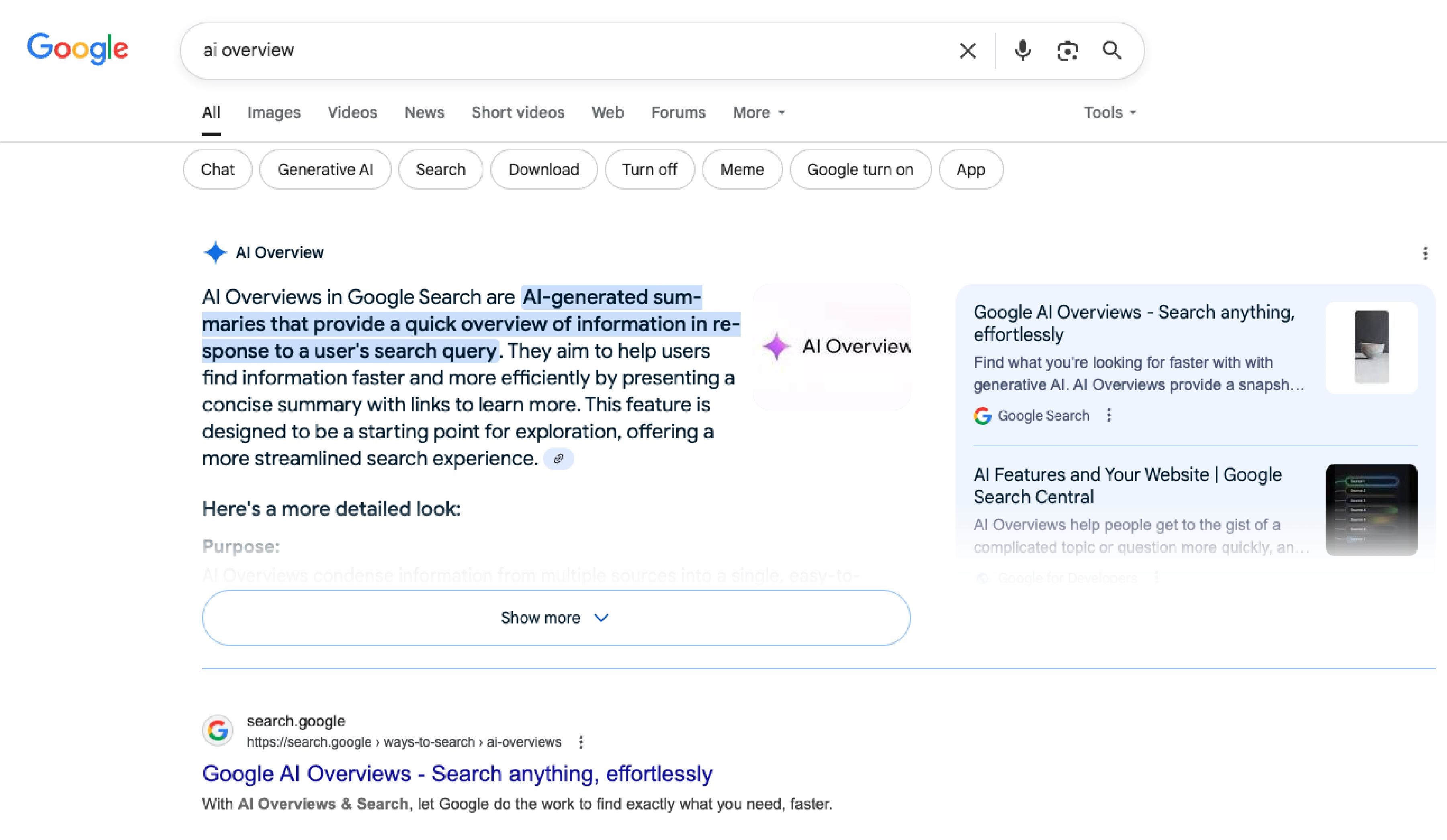1447x840 pixels.
Task: Select the Turn off filter chip
Action: point(649,170)
